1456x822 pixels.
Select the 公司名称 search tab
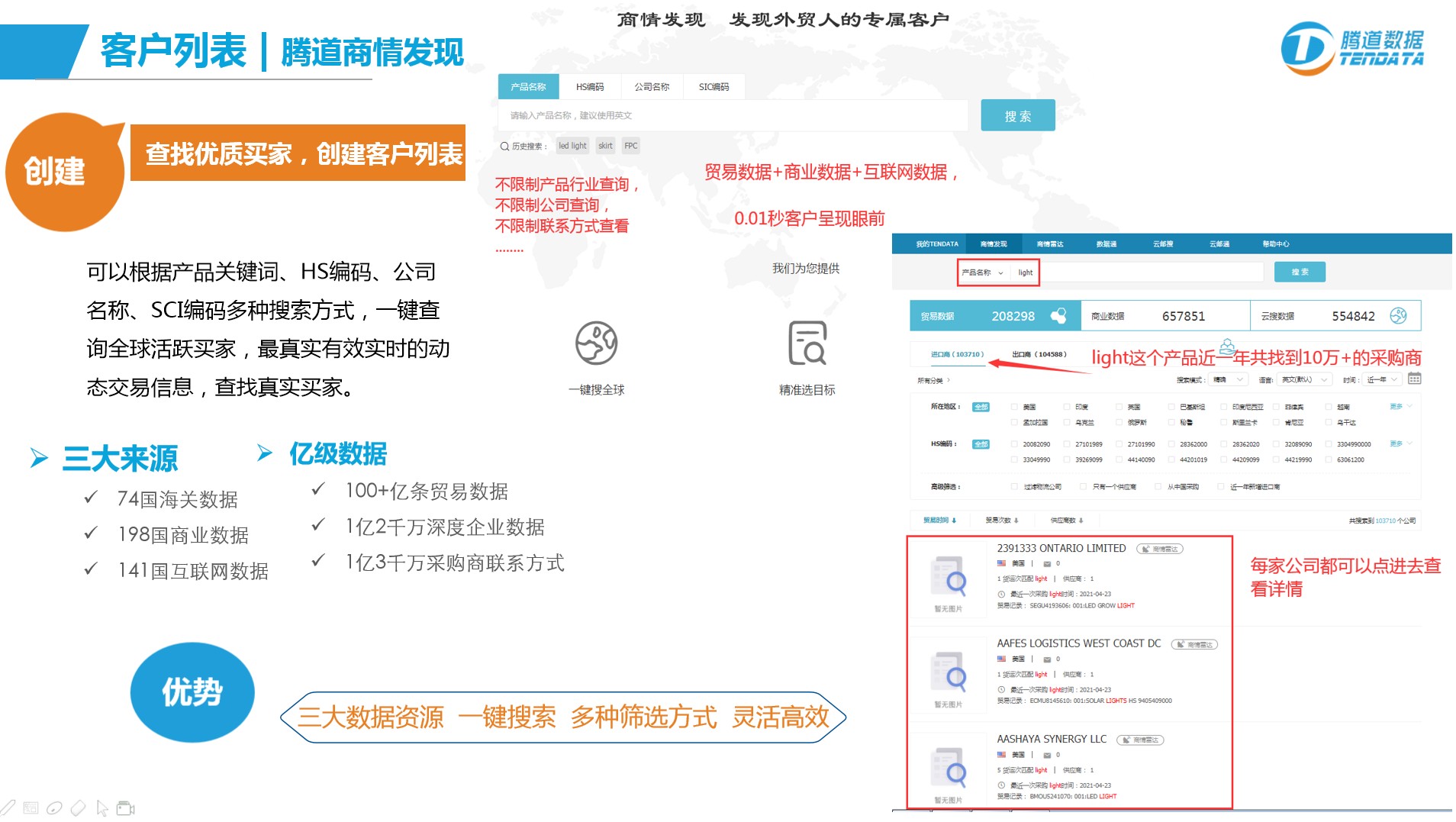652,87
